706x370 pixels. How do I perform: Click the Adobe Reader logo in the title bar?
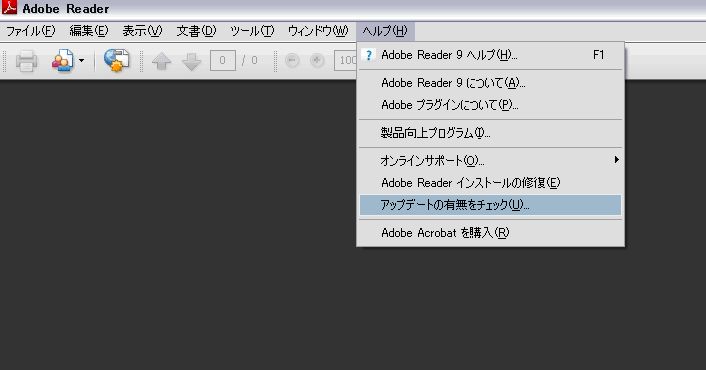(x=9, y=8)
